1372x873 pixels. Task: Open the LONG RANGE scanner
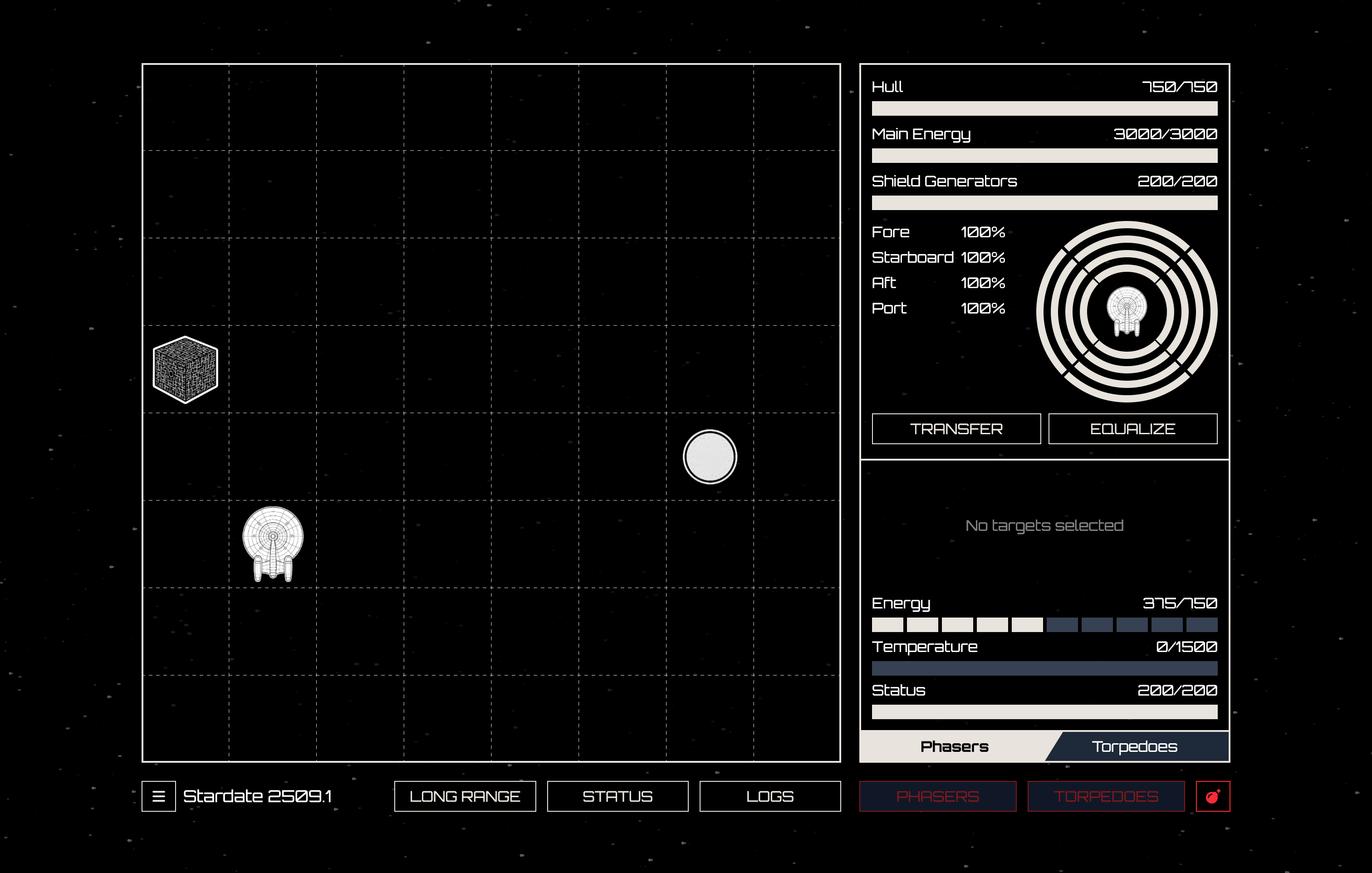click(x=464, y=796)
